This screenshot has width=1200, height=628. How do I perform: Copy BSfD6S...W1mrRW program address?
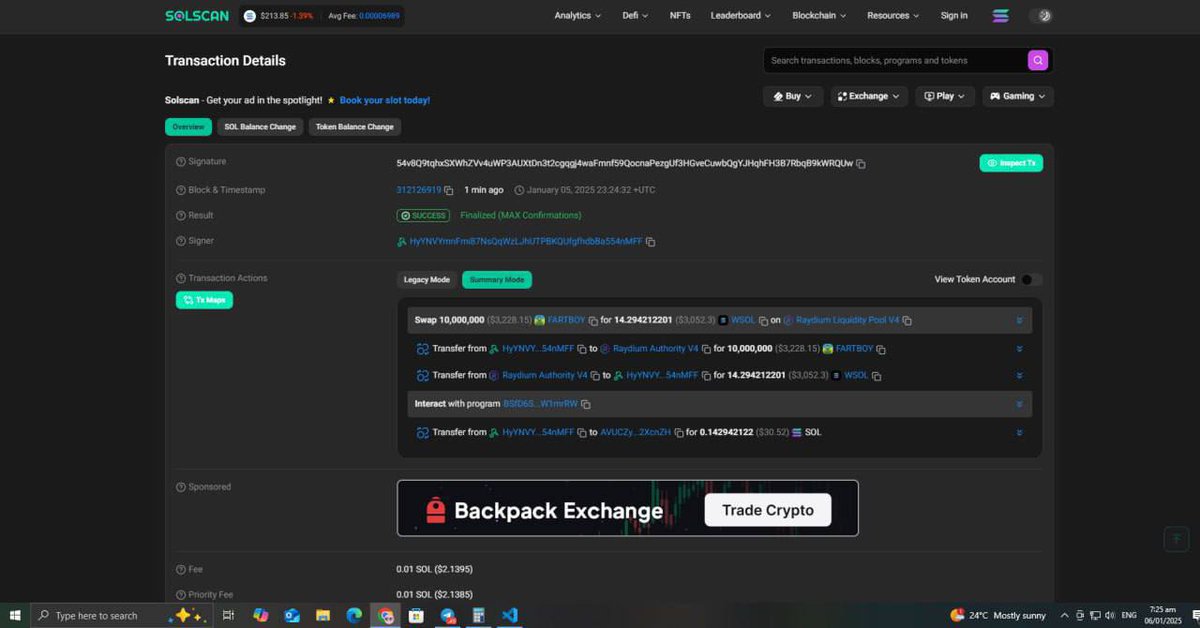586,404
